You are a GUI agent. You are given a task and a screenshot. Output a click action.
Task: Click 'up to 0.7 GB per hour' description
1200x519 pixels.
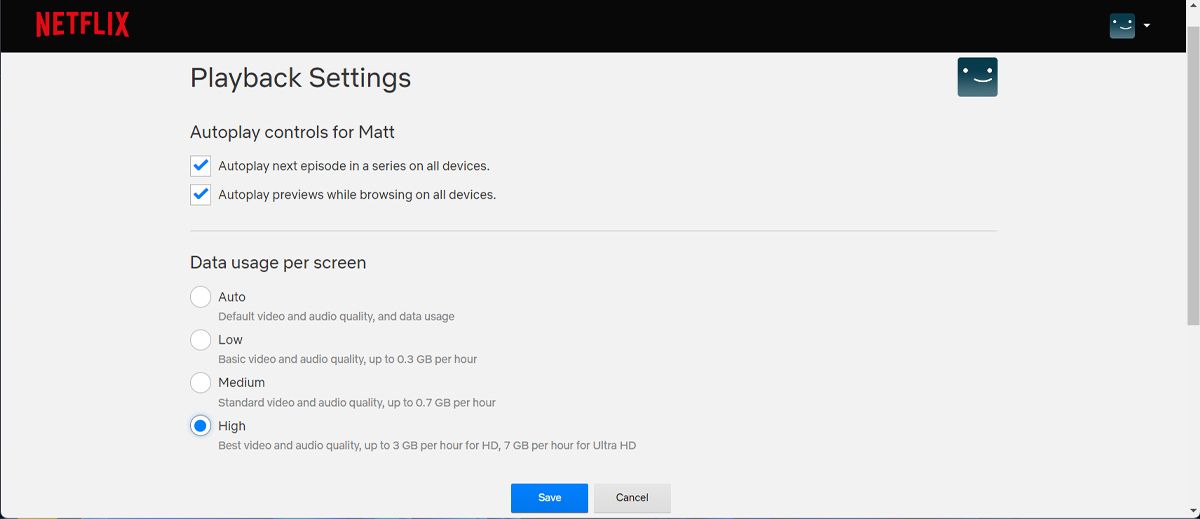click(440, 402)
